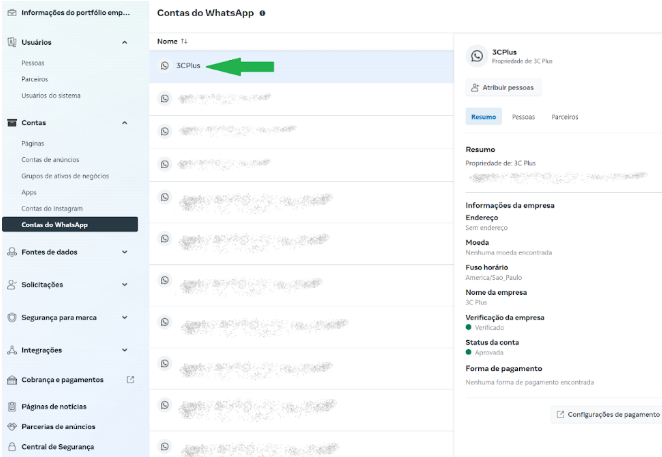
Task: Click the Integrações icon in sidebar
Action: [11, 350]
